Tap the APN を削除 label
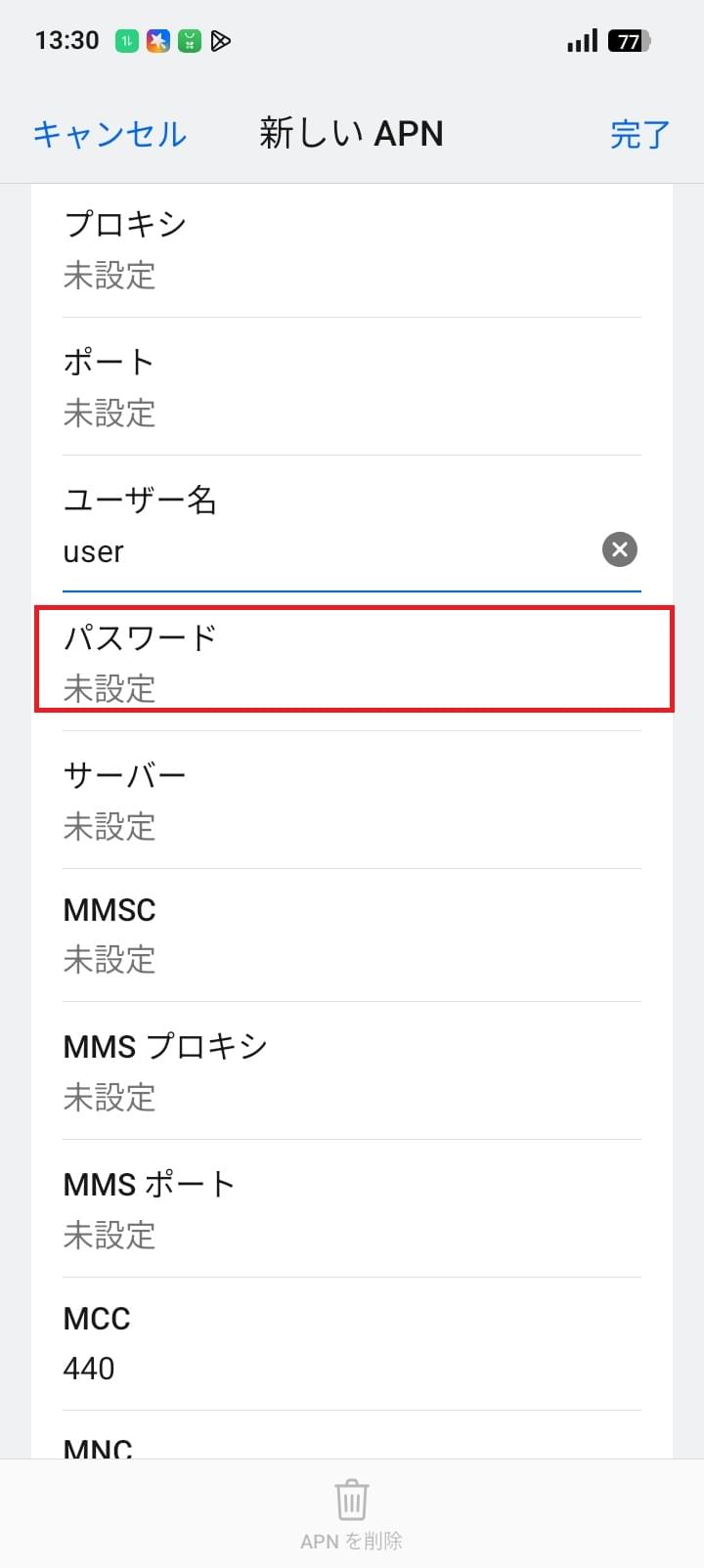Image resolution: width=704 pixels, height=1568 pixels. click(x=351, y=1541)
